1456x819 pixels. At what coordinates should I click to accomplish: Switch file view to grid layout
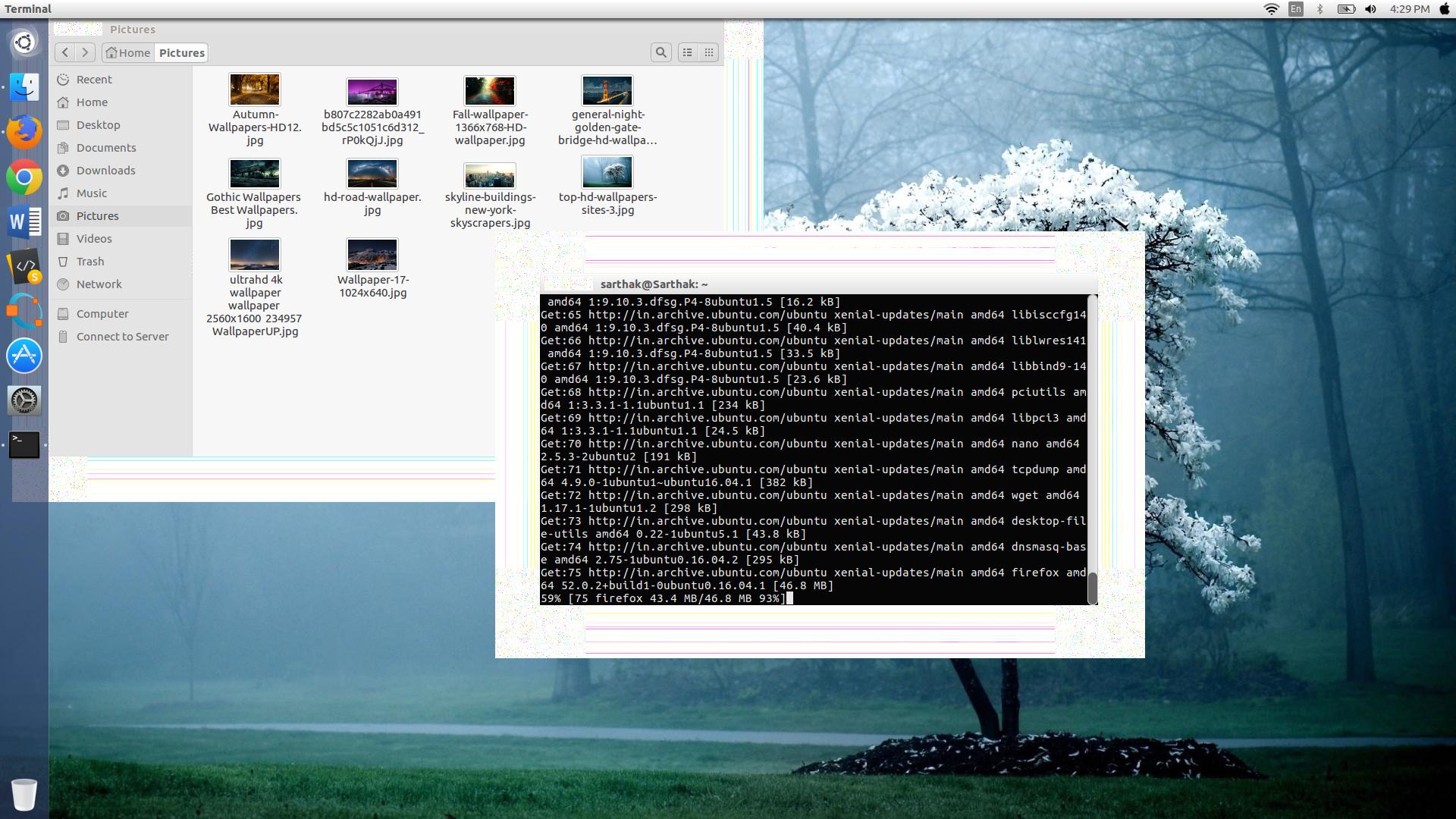(x=709, y=52)
